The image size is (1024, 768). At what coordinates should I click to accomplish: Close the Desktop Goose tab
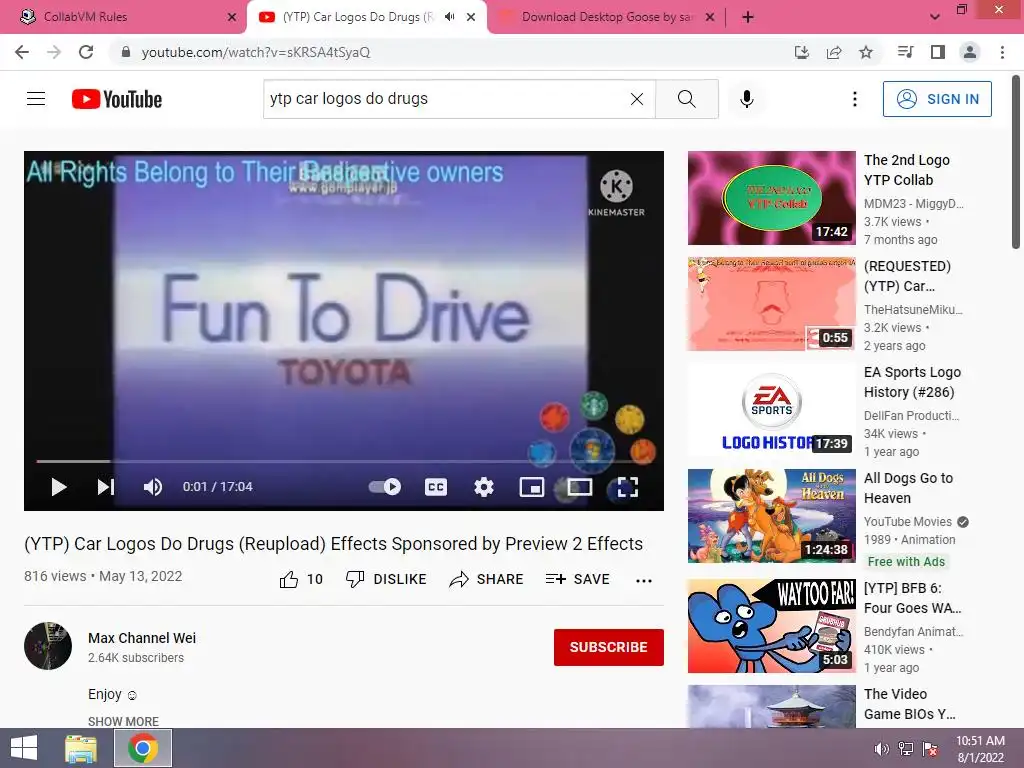710,17
